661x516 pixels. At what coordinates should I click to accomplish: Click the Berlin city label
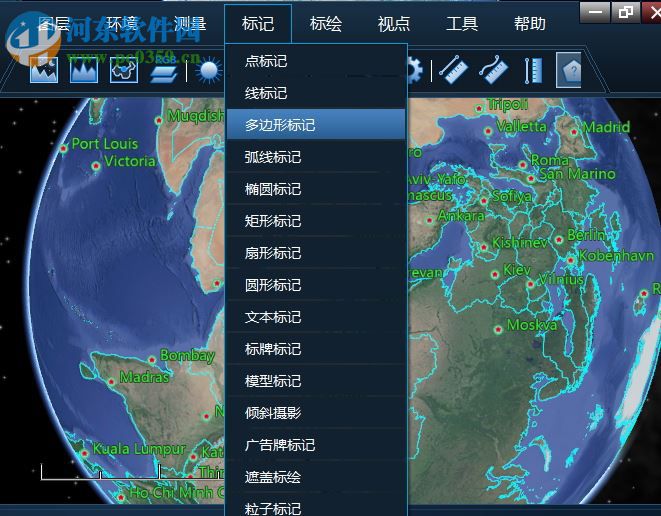coord(586,235)
